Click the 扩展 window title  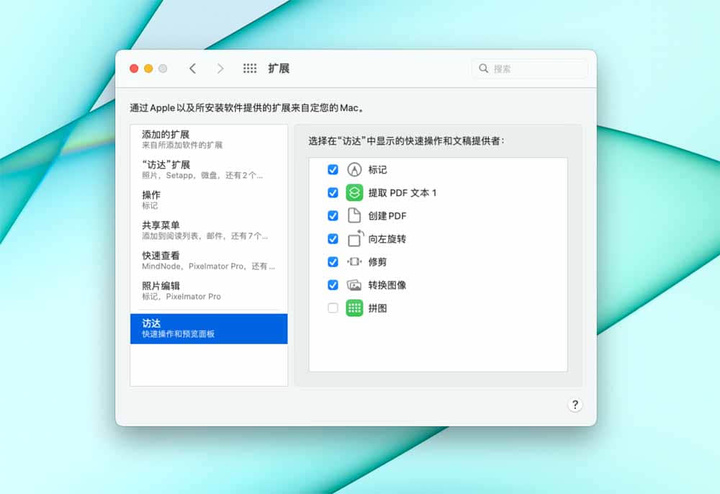point(279,68)
